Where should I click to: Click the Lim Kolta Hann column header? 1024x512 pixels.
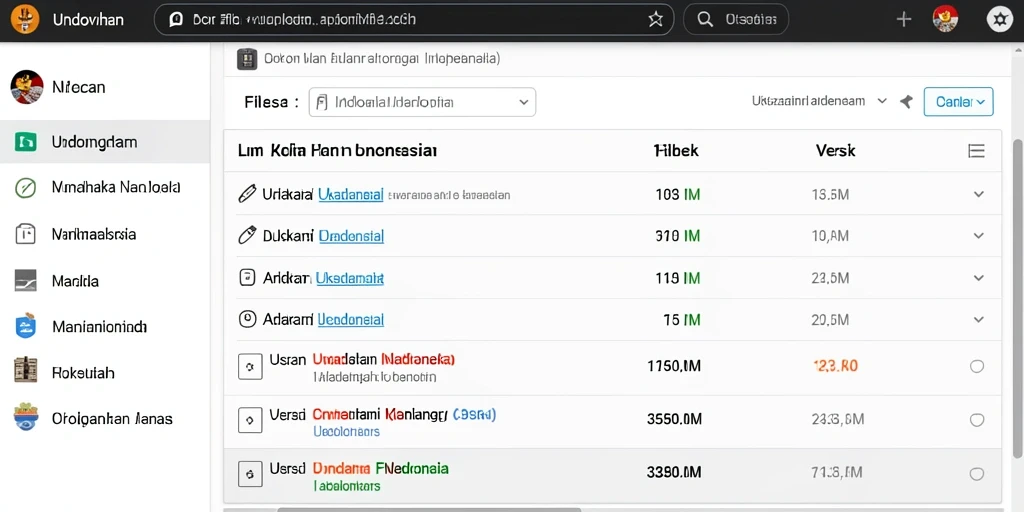coord(338,151)
